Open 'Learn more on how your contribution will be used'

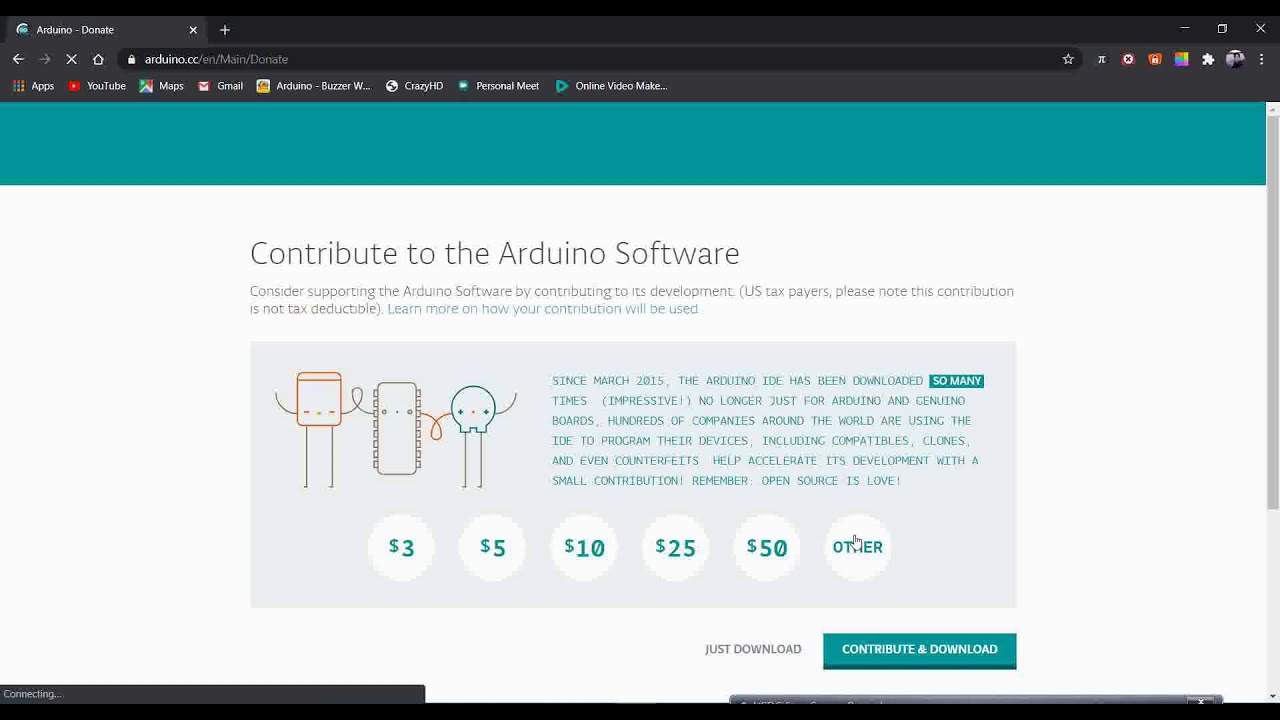pos(542,309)
